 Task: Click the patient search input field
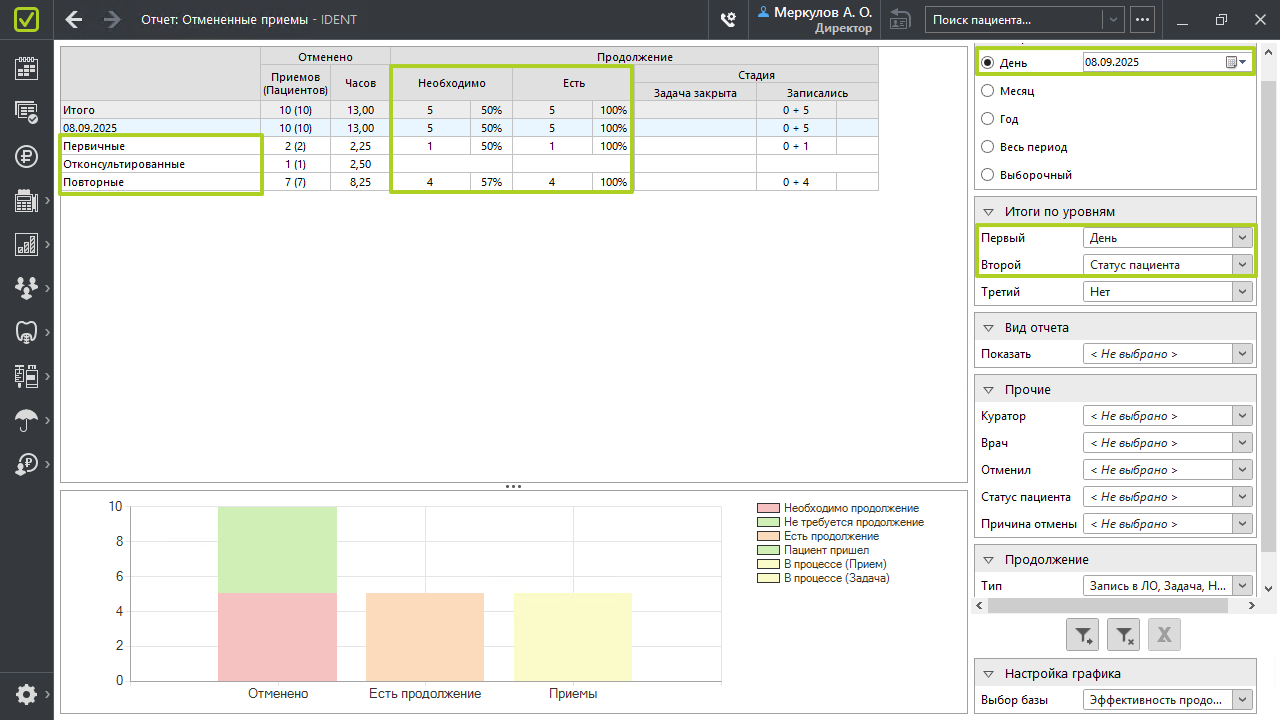pos(1015,19)
